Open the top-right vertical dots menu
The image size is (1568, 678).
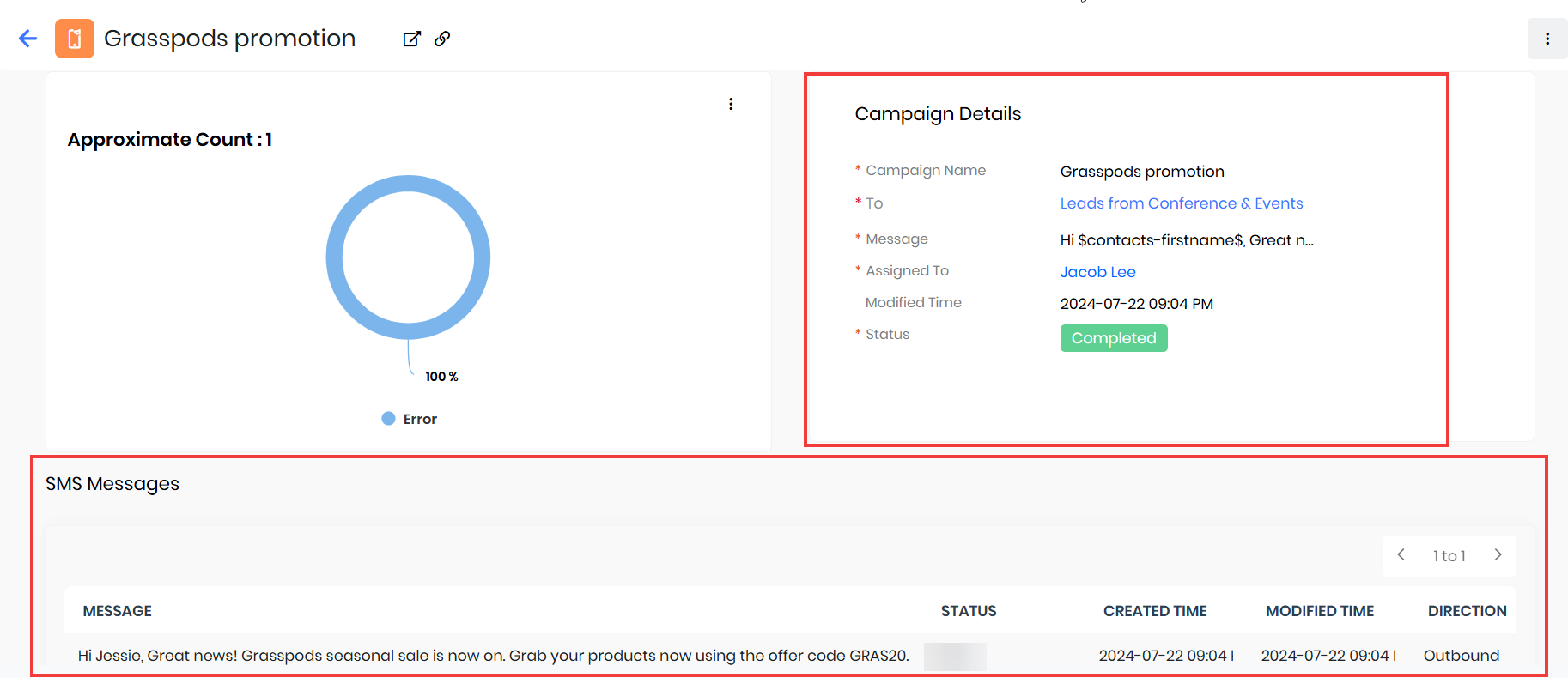tap(1547, 39)
